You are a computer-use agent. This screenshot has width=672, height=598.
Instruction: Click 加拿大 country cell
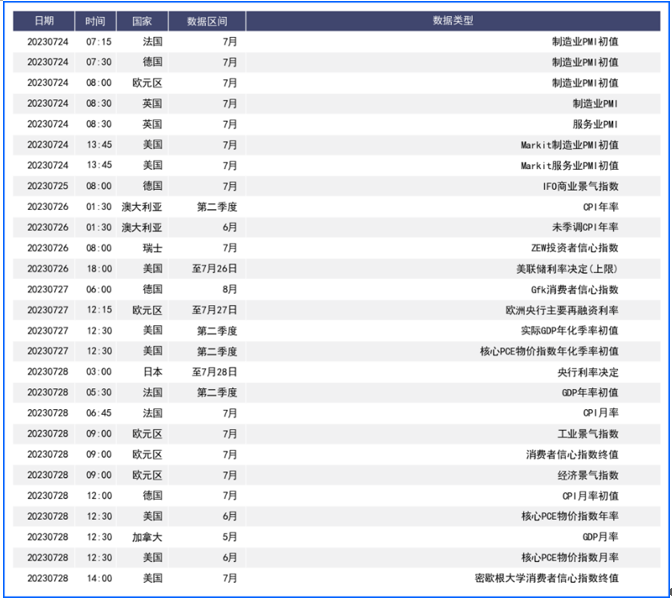click(147, 537)
